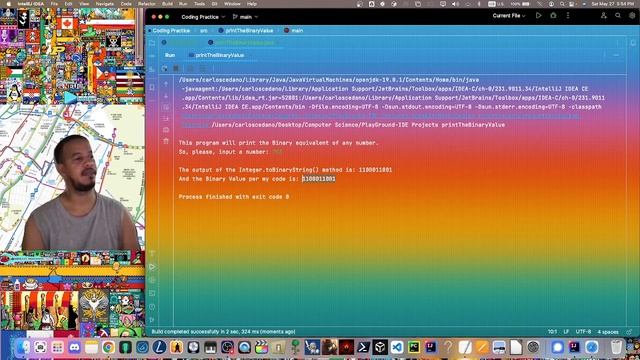Clear console output with trash icon
640x360 pixels.
(166, 141)
